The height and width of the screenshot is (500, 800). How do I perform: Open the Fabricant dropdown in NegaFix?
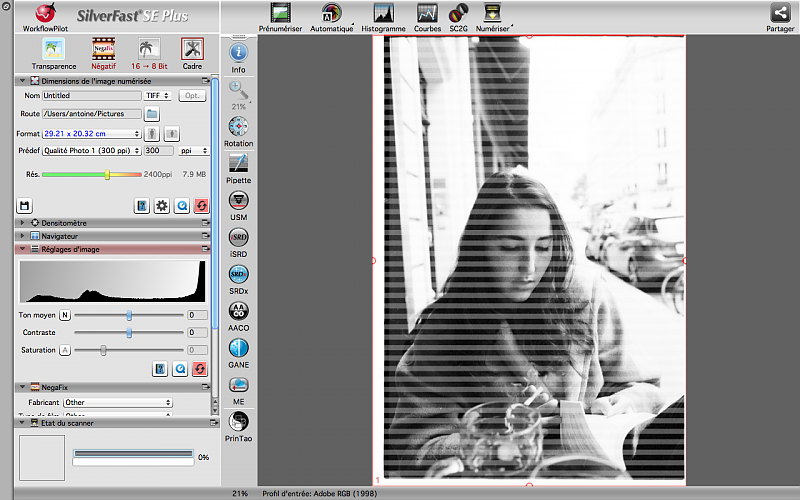(x=118, y=403)
